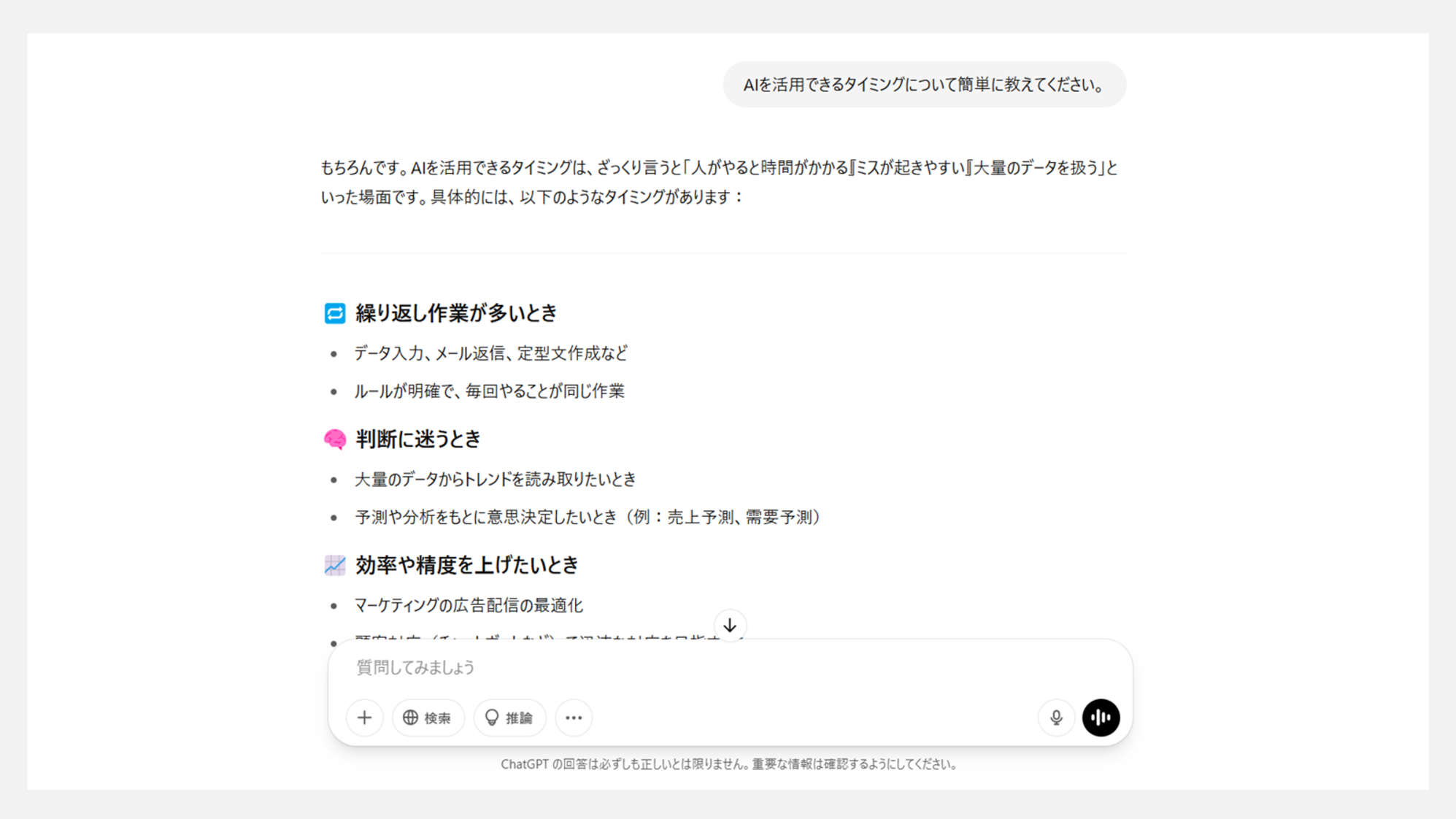Image resolution: width=1456 pixels, height=819 pixels.
Task: Open the three-dots more tools menu
Action: pyautogui.click(x=574, y=718)
